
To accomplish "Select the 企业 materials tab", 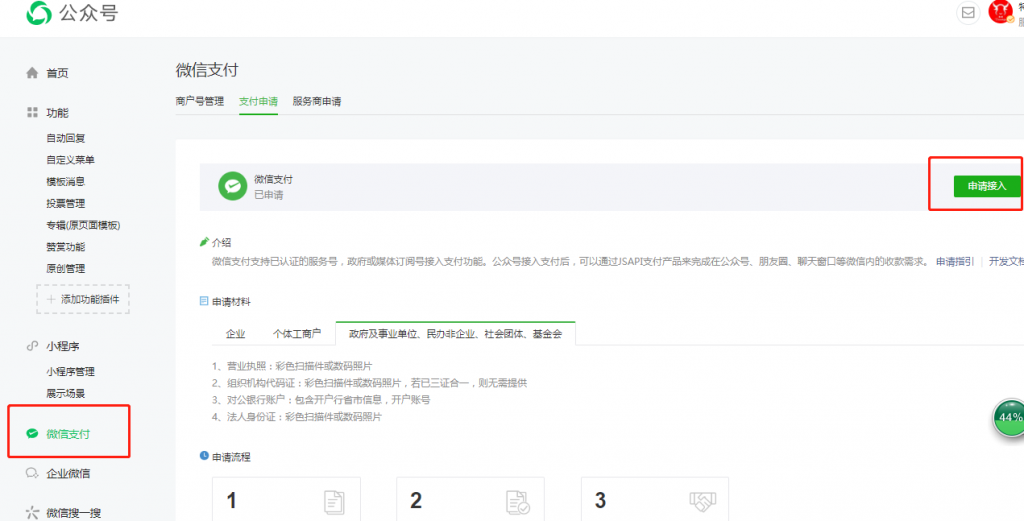I will tap(235, 334).
